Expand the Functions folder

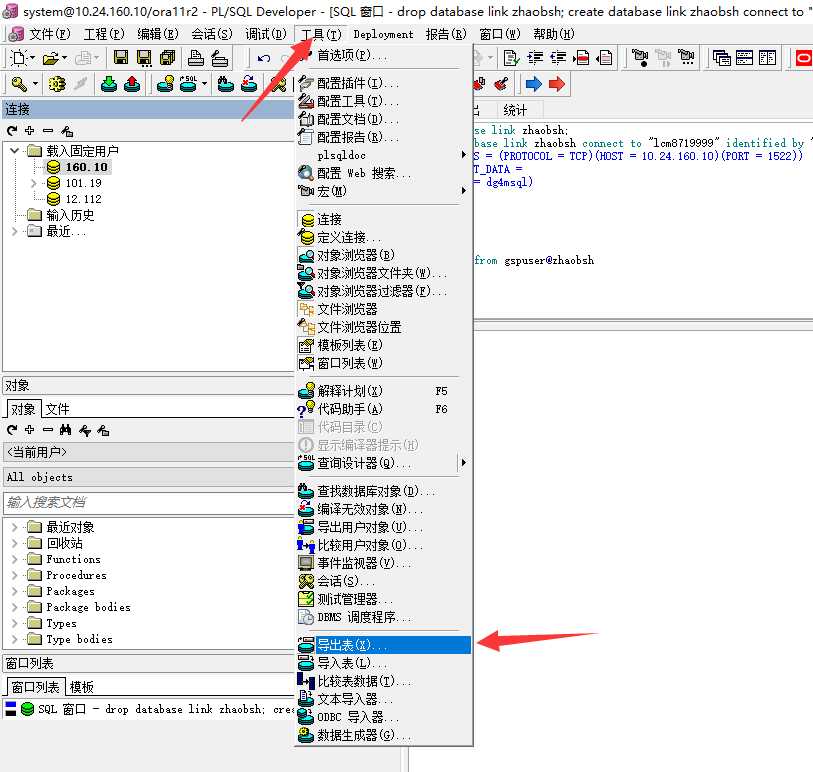(x=15, y=559)
